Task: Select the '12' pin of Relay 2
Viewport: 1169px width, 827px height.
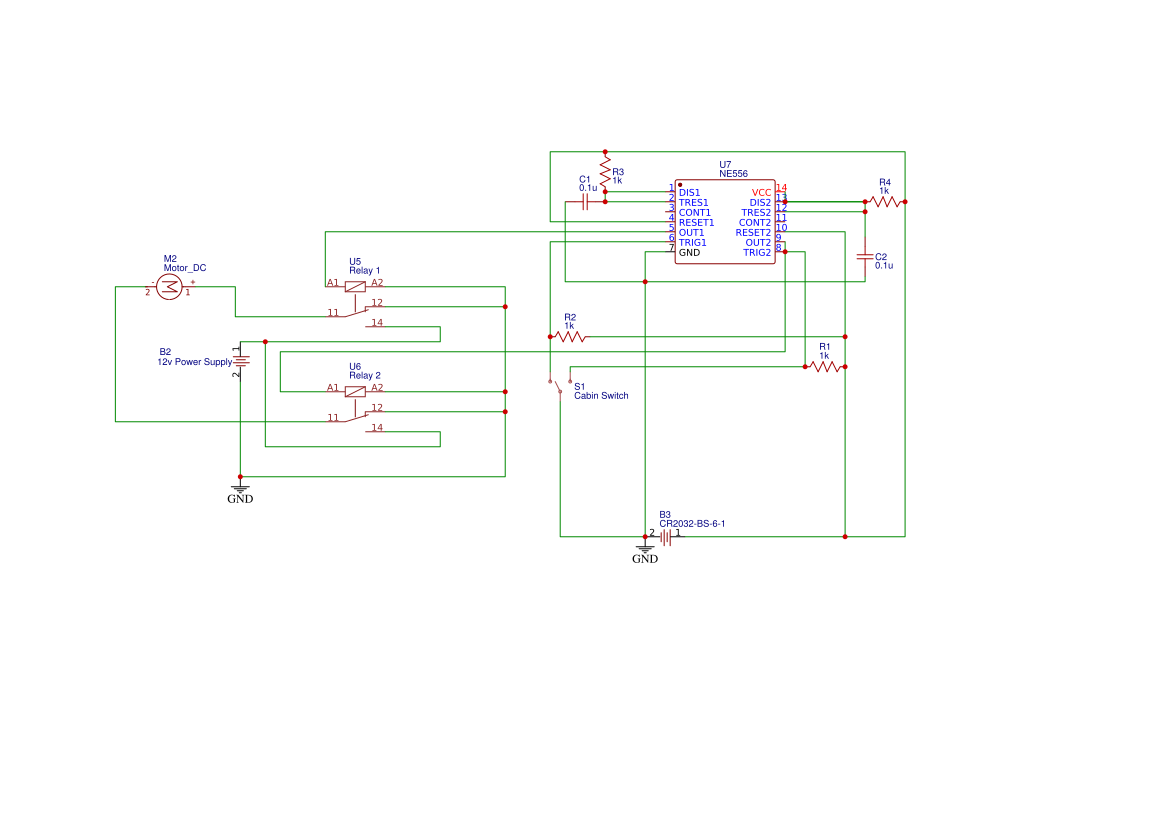Action: click(377, 408)
